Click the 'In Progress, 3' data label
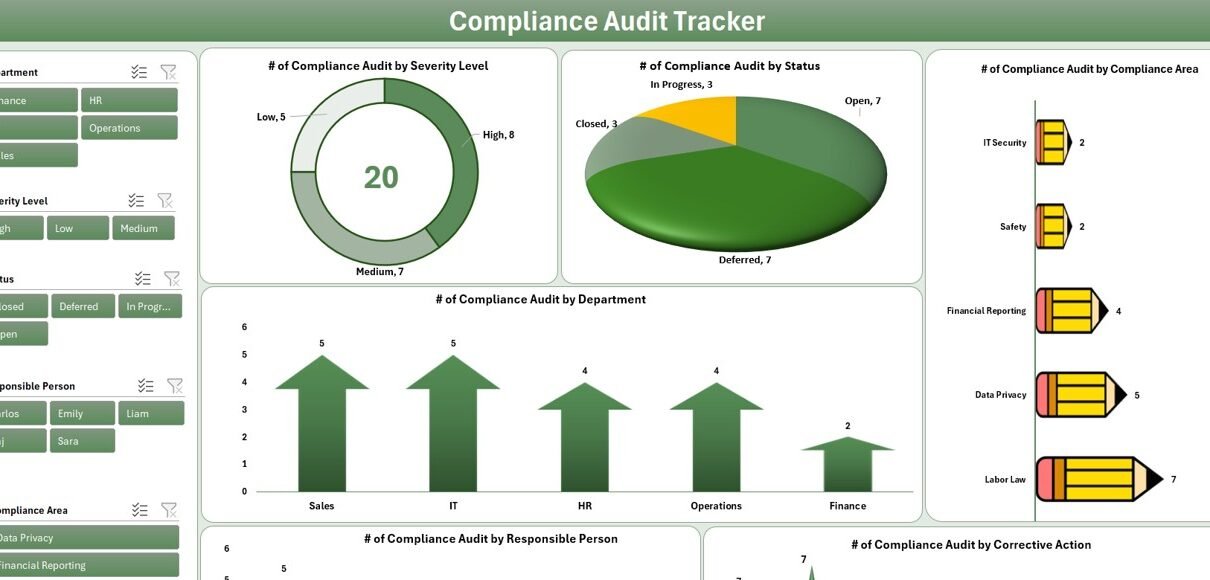1210x580 pixels. (681, 85)
